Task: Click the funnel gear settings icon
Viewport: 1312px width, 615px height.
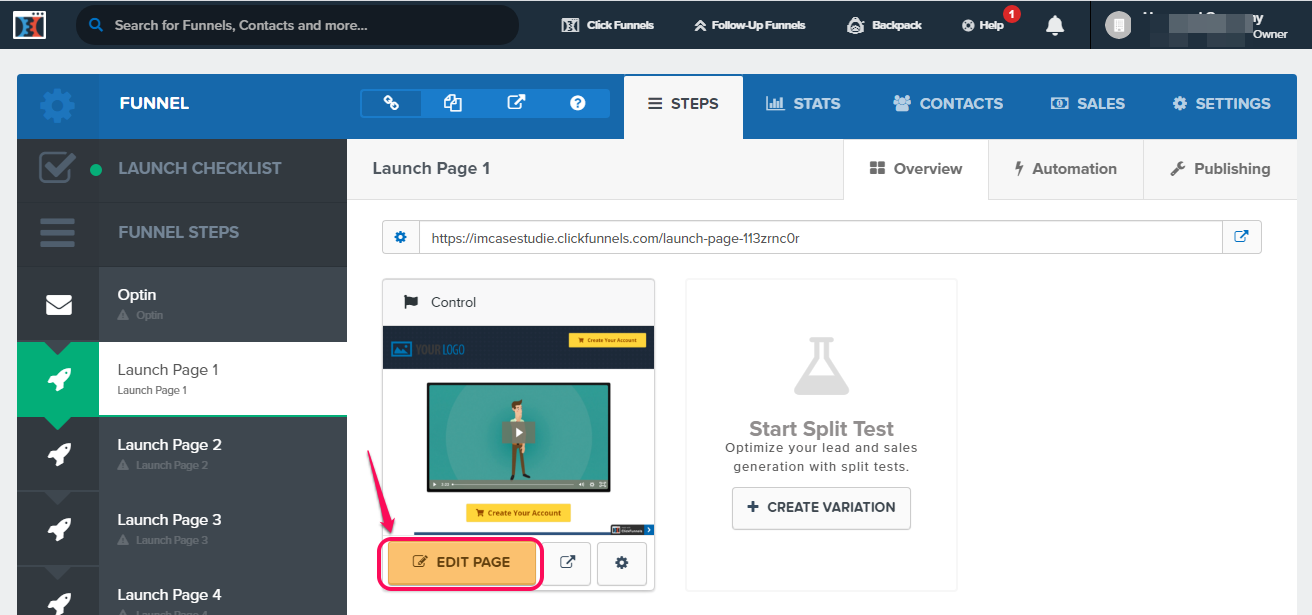Action: click(x=57, y=105)
